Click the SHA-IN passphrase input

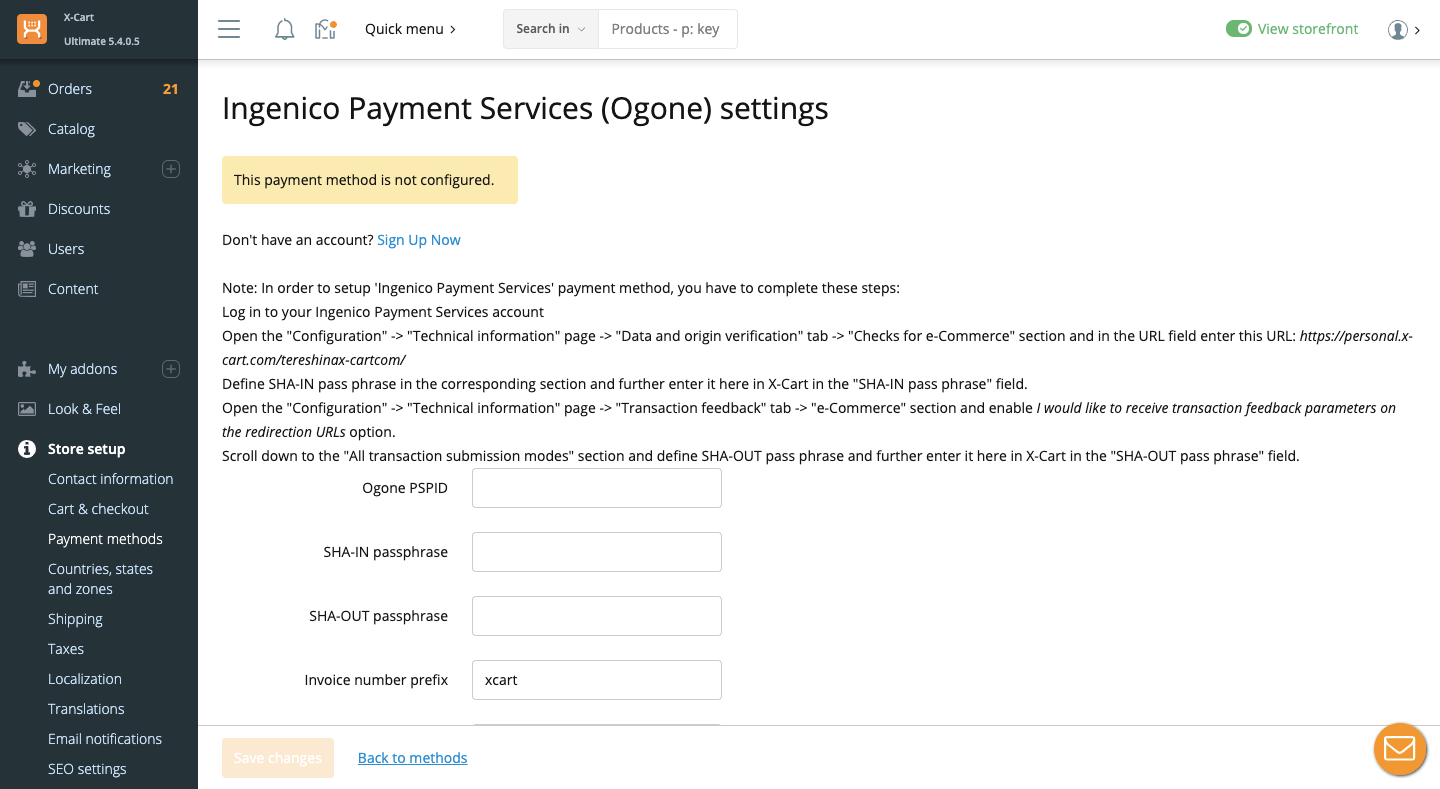pyautogui.click(x=596, y=552)
